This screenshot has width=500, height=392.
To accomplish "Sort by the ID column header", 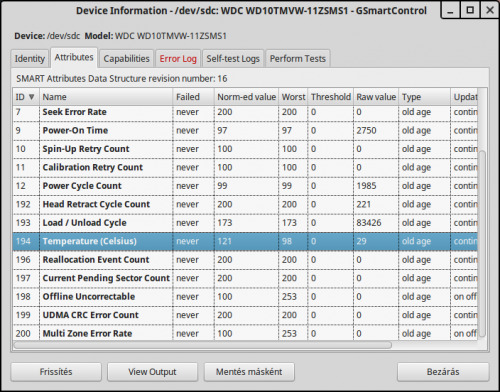I will [x=26, y=97].
